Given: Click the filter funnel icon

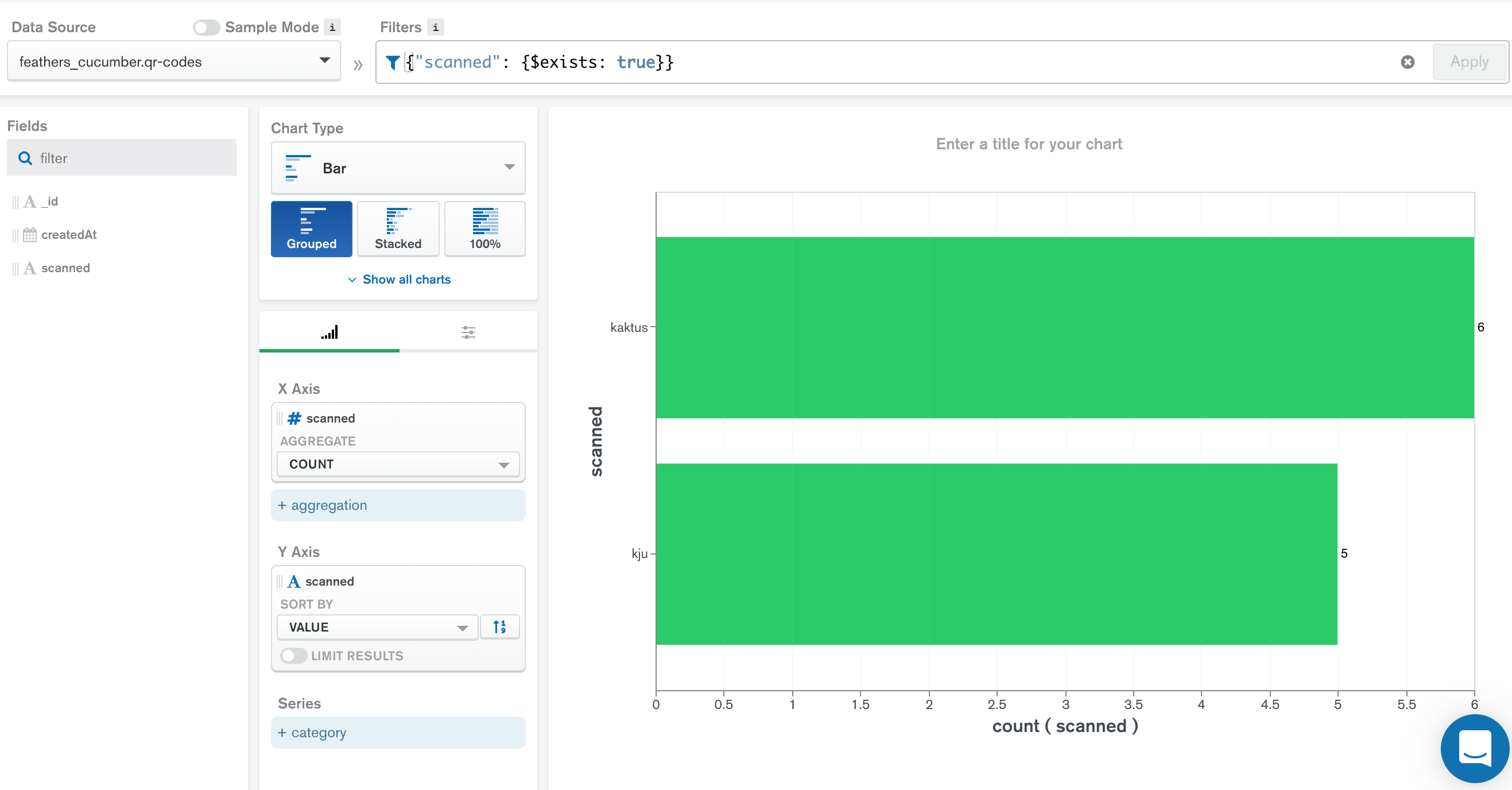Looking at the screenshot, I should click(393, 61).
